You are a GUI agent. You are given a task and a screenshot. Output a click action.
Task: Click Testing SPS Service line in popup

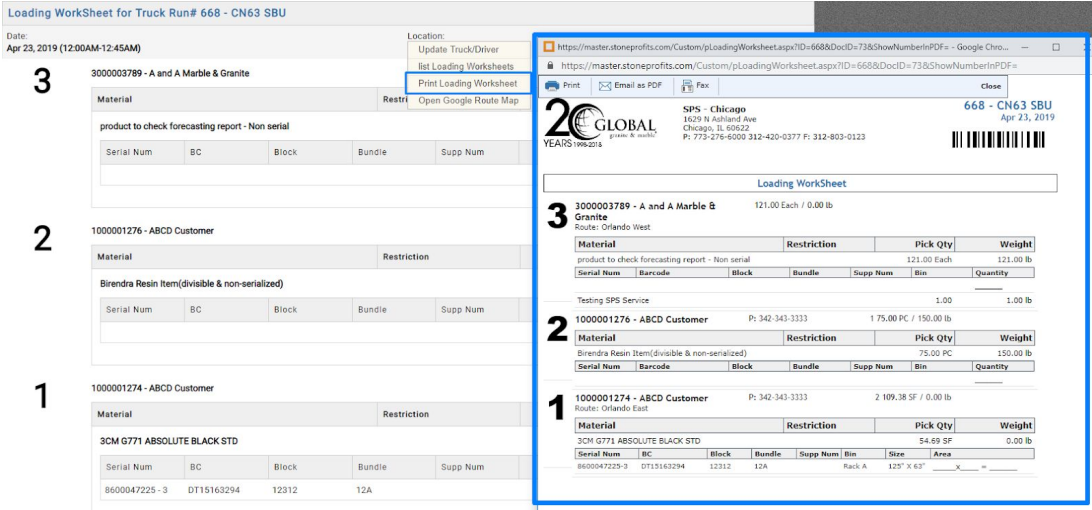pos(613,300)
